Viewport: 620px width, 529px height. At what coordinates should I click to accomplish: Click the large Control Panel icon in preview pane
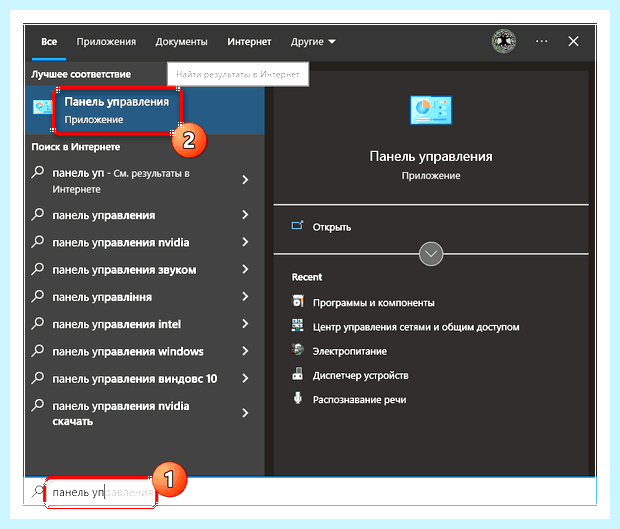tap(431, 110)
